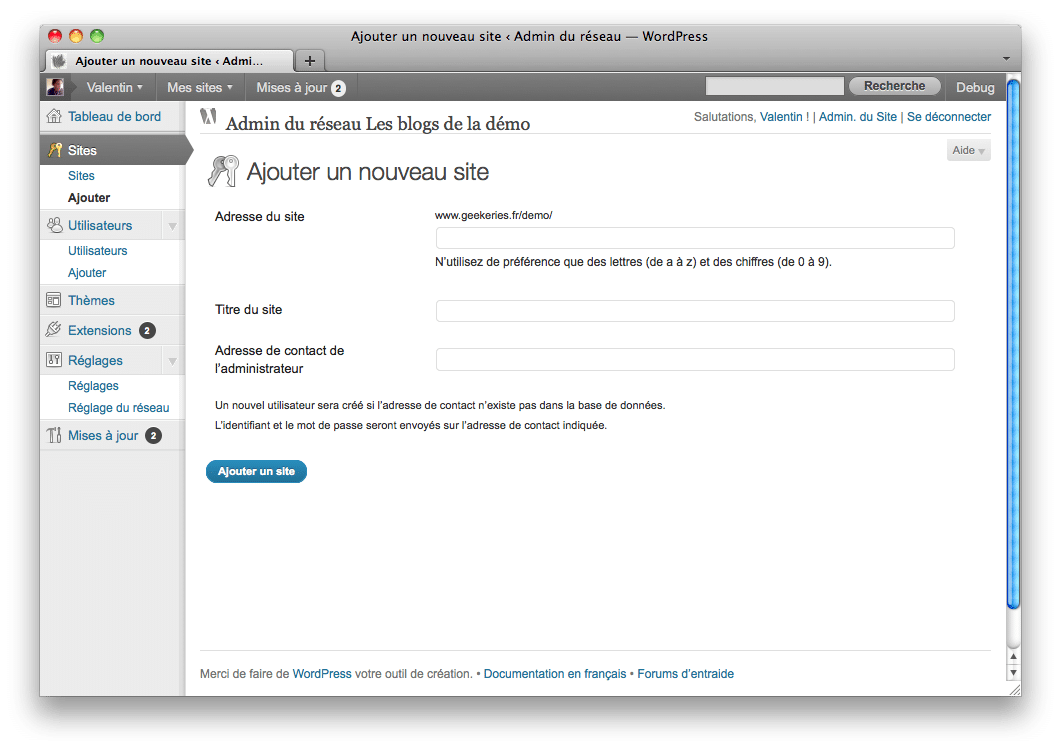The width and height of the screenshot is (1061, 751).
Task: Open Utilisateurs submenu link
Action: coord(97,250)
